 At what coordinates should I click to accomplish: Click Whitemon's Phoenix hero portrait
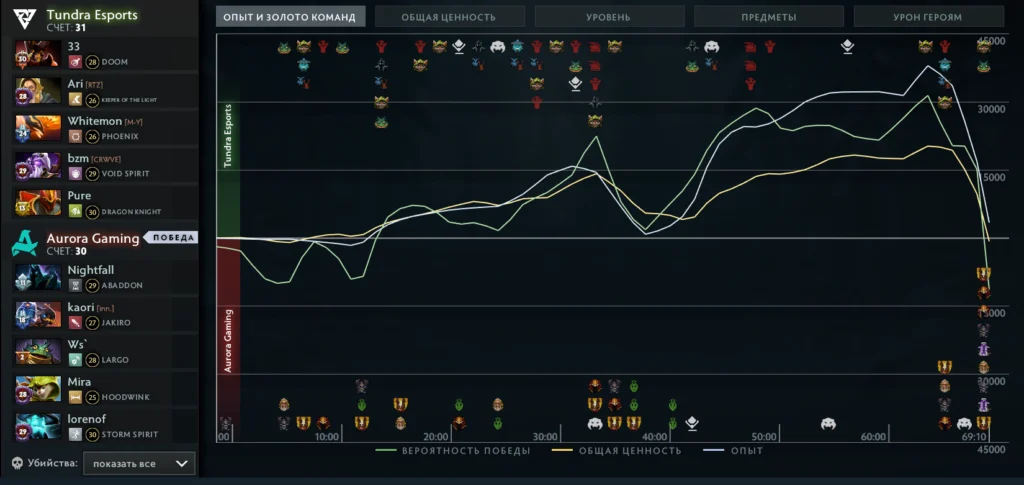point(36,128)
